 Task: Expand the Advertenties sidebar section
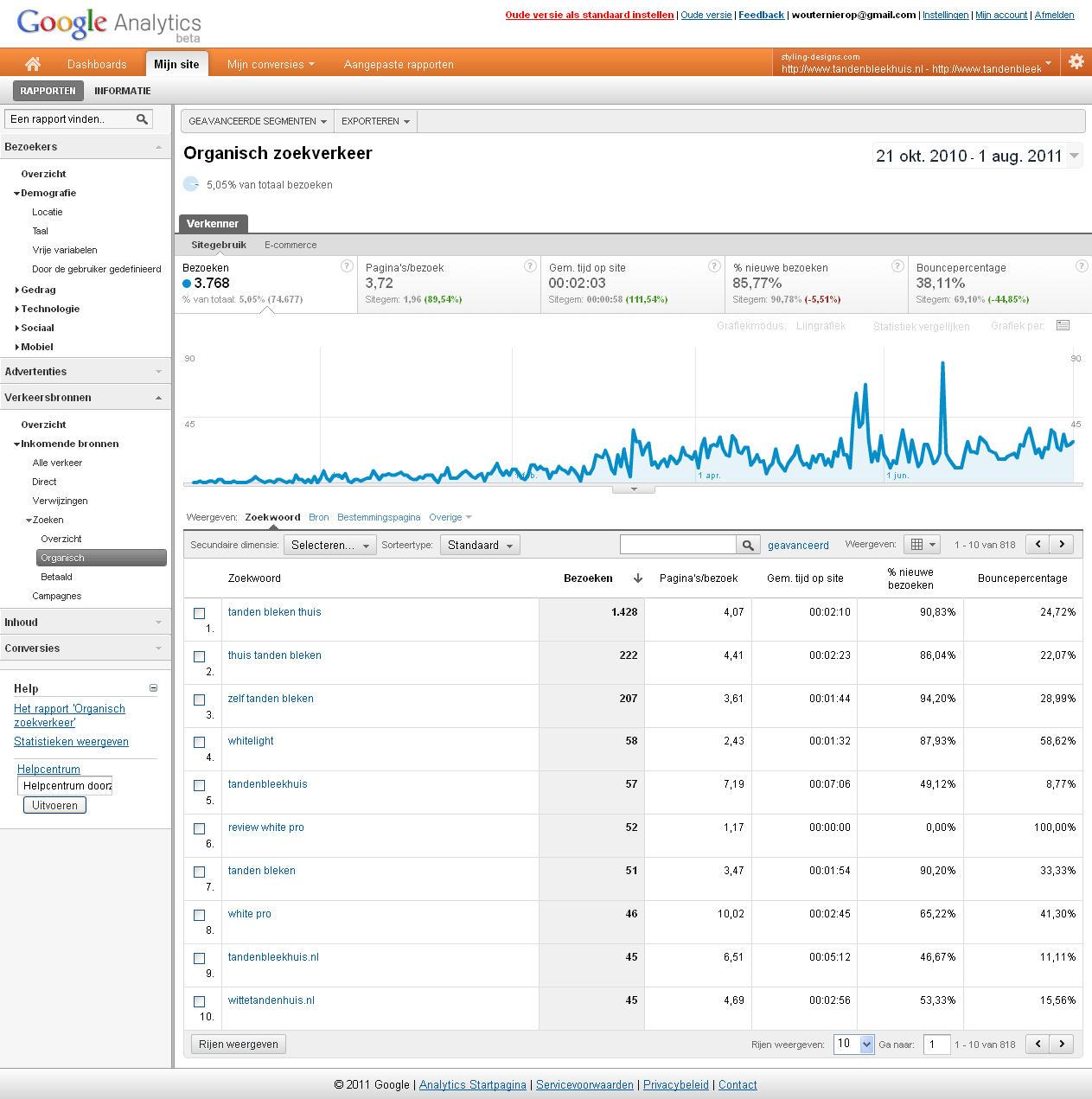coord(85,372)
